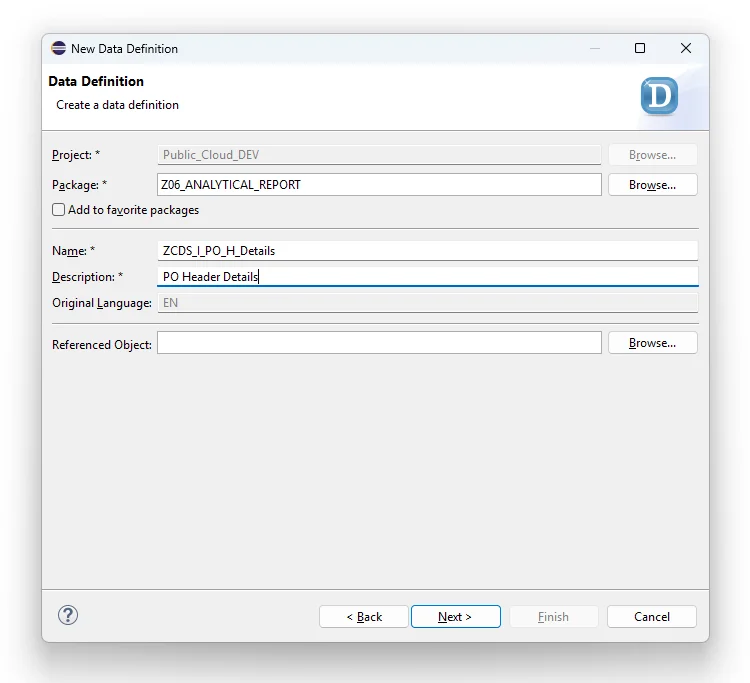The image size is (750, 683).
Task: Click the 'Description: *' label
Action: click(88, 277)
